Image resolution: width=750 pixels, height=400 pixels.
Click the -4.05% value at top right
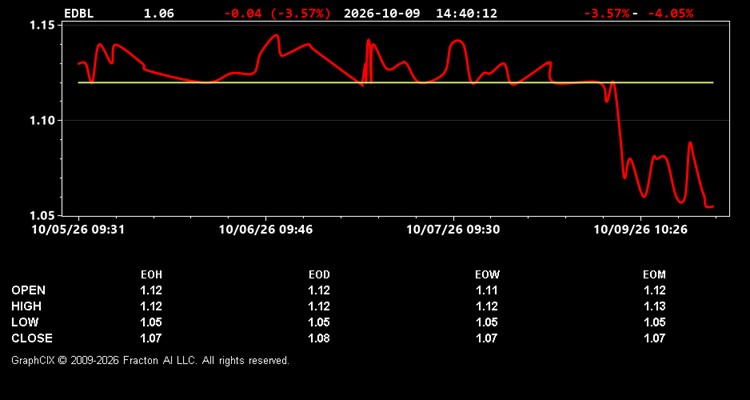click(x=670, y=13)
